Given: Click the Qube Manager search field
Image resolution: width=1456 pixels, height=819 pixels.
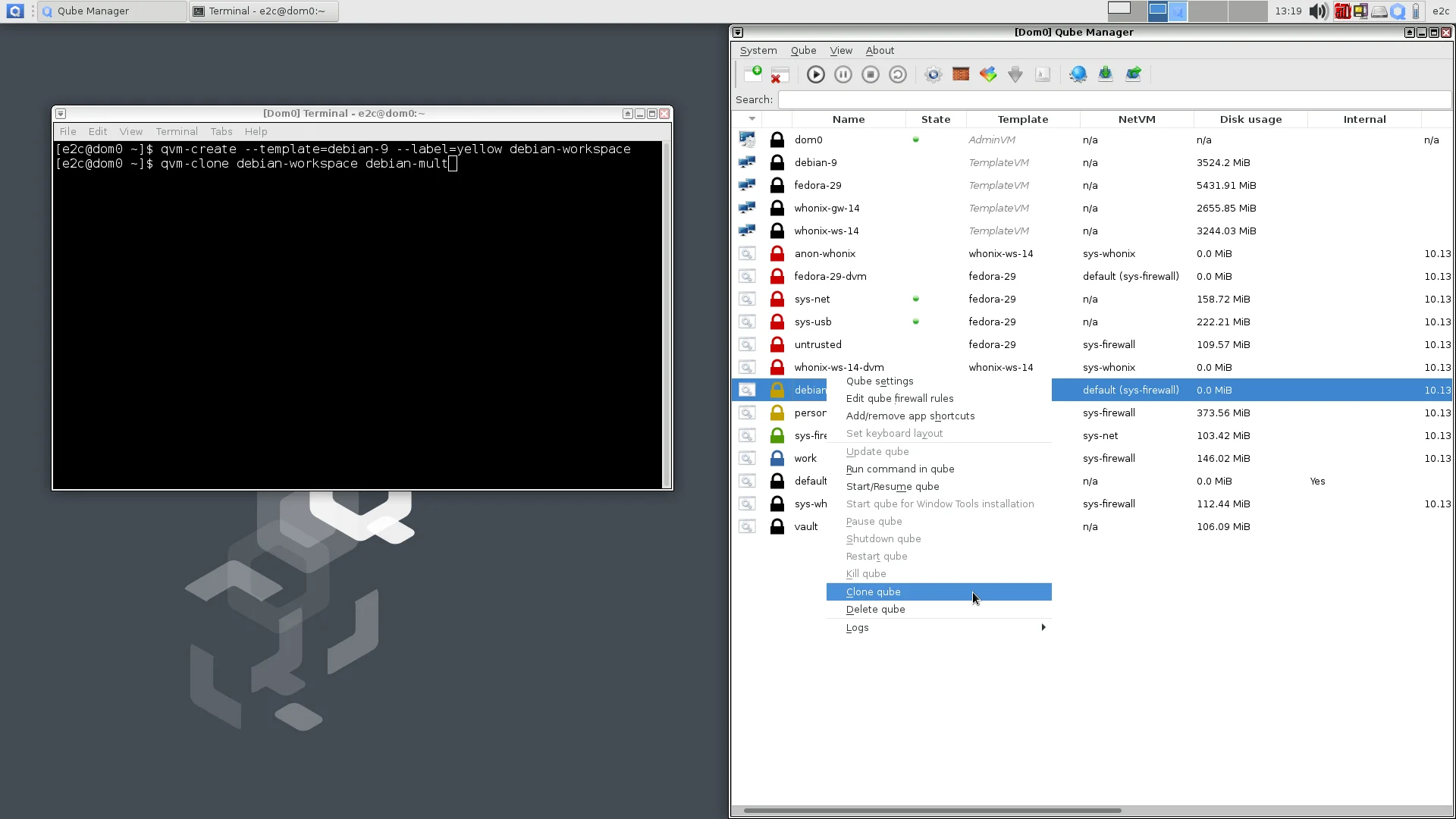Looking at the screenshot, I should click(x=1113, y=99).
